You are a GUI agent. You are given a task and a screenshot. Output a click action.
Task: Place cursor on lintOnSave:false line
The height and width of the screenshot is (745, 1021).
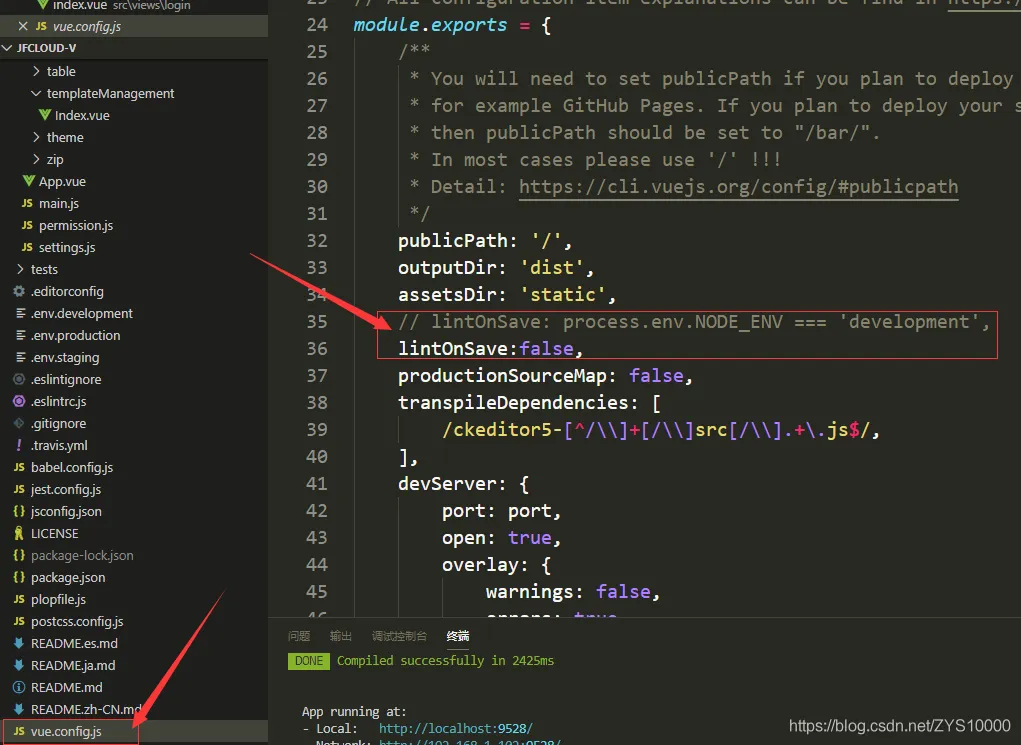[x=490, y=349]
